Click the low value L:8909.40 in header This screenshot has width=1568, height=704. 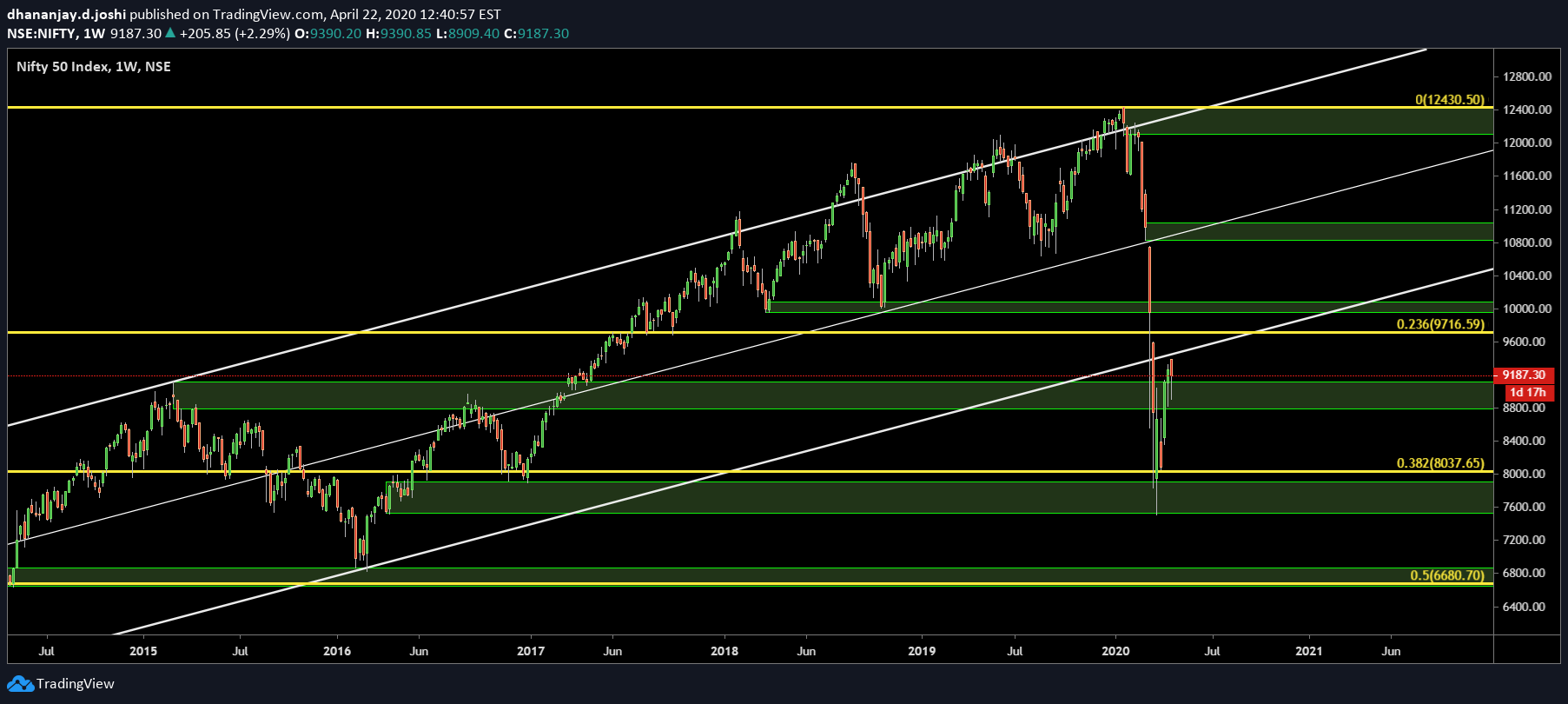[468, 33]
